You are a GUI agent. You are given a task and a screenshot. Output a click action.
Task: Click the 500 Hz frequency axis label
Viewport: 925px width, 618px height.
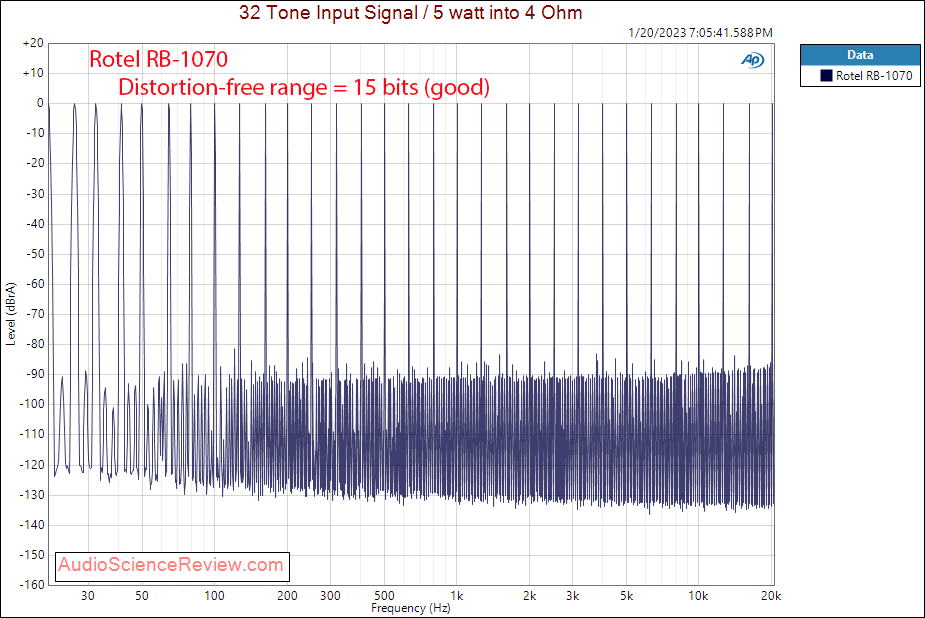tap(384, 596)
